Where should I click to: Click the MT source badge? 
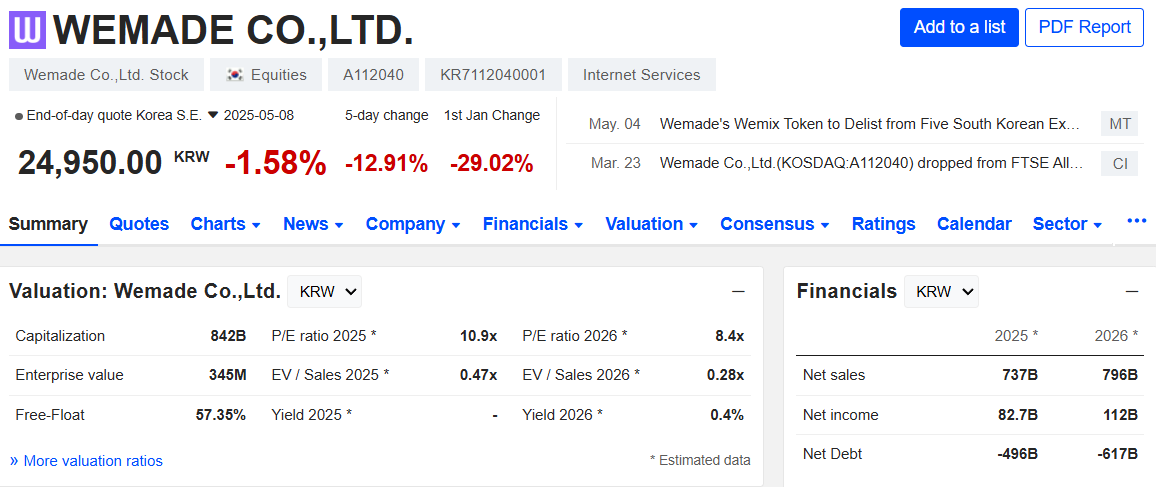[x=1120, y=124]
